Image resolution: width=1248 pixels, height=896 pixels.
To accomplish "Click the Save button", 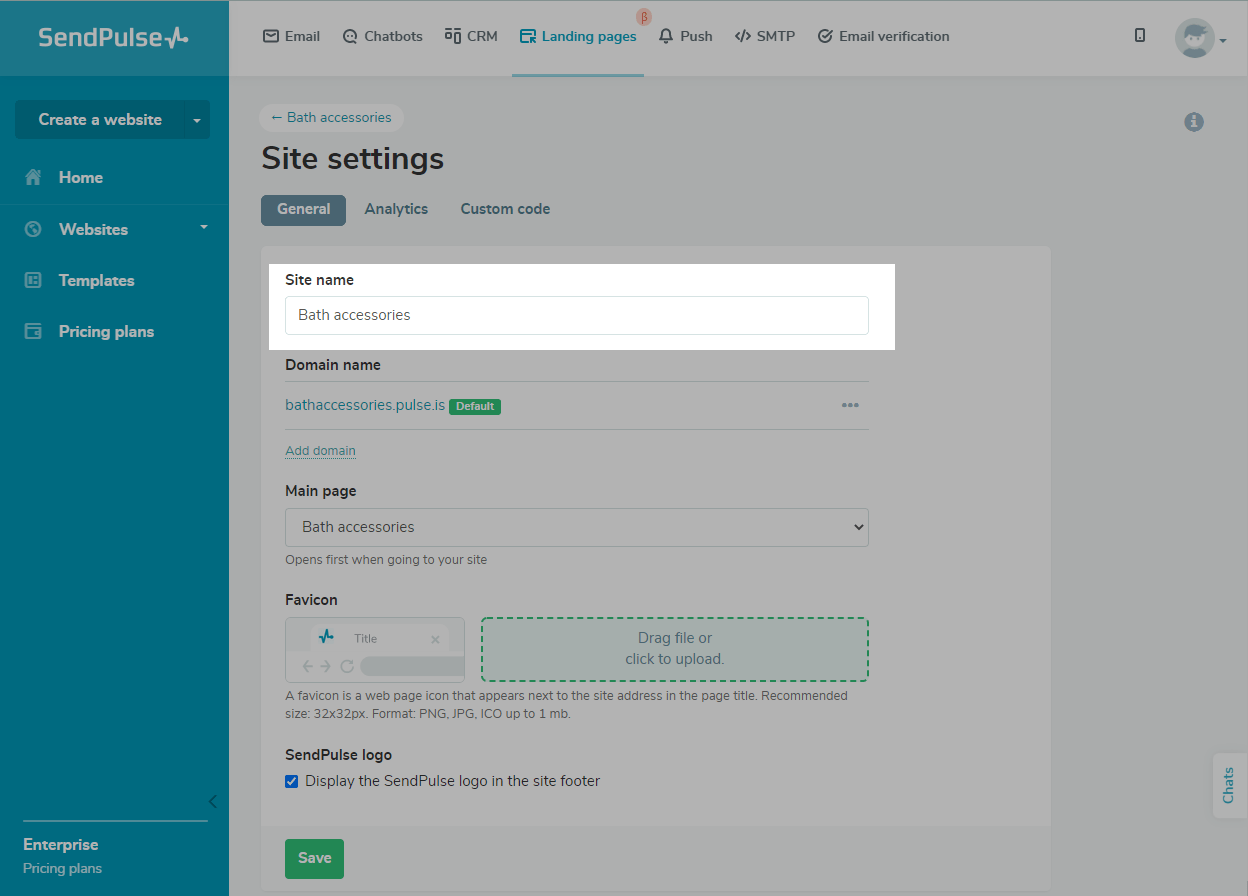I will coord(314,858).
